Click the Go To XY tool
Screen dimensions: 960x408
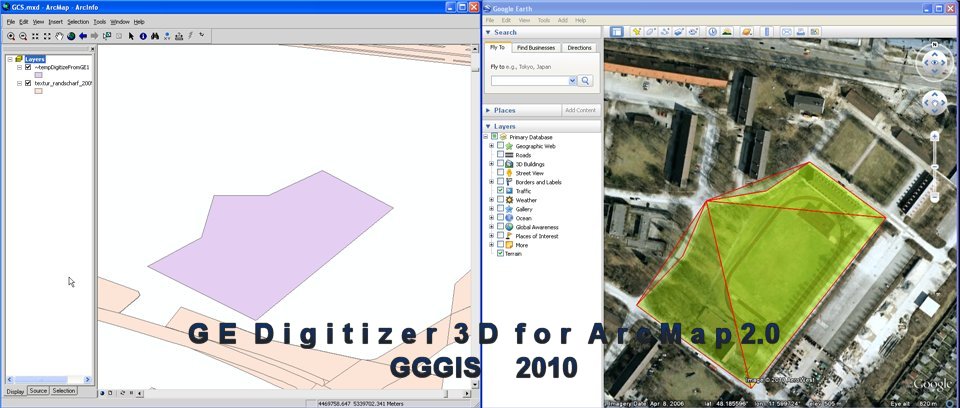click(x=167, y=36)
